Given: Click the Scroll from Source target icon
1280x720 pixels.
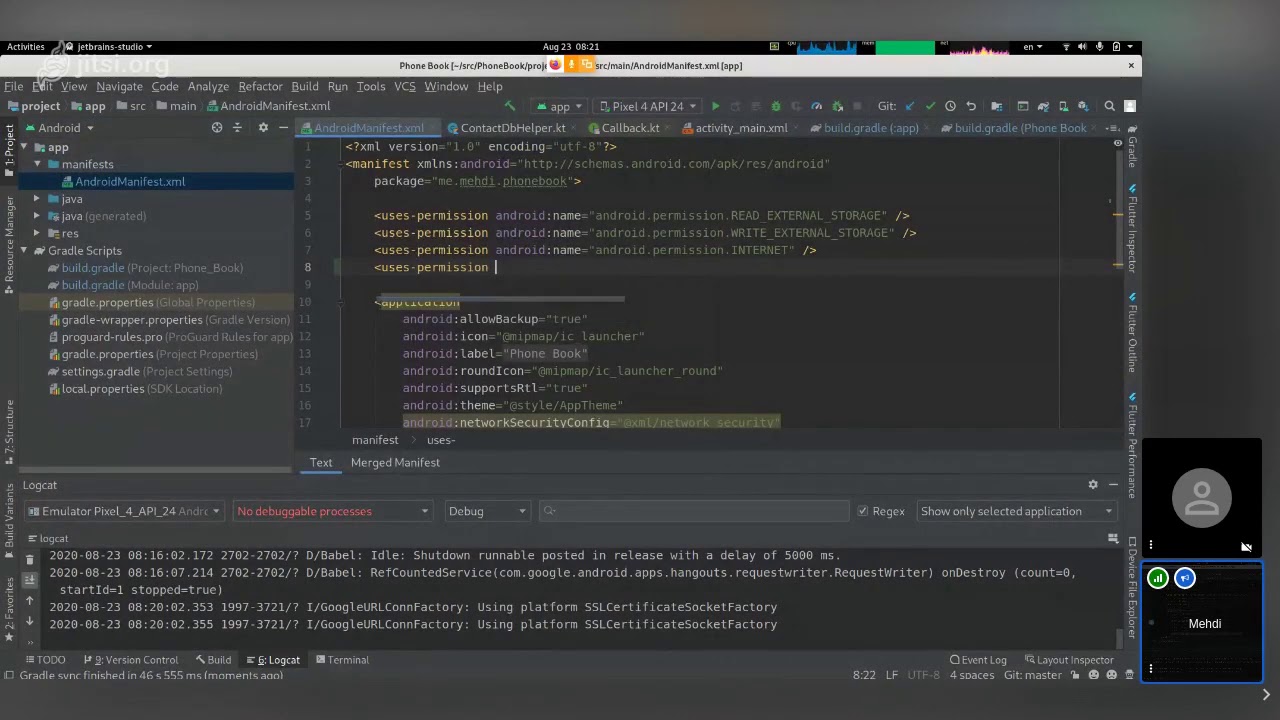Looking at the screenshot, I should pos(217,128).
